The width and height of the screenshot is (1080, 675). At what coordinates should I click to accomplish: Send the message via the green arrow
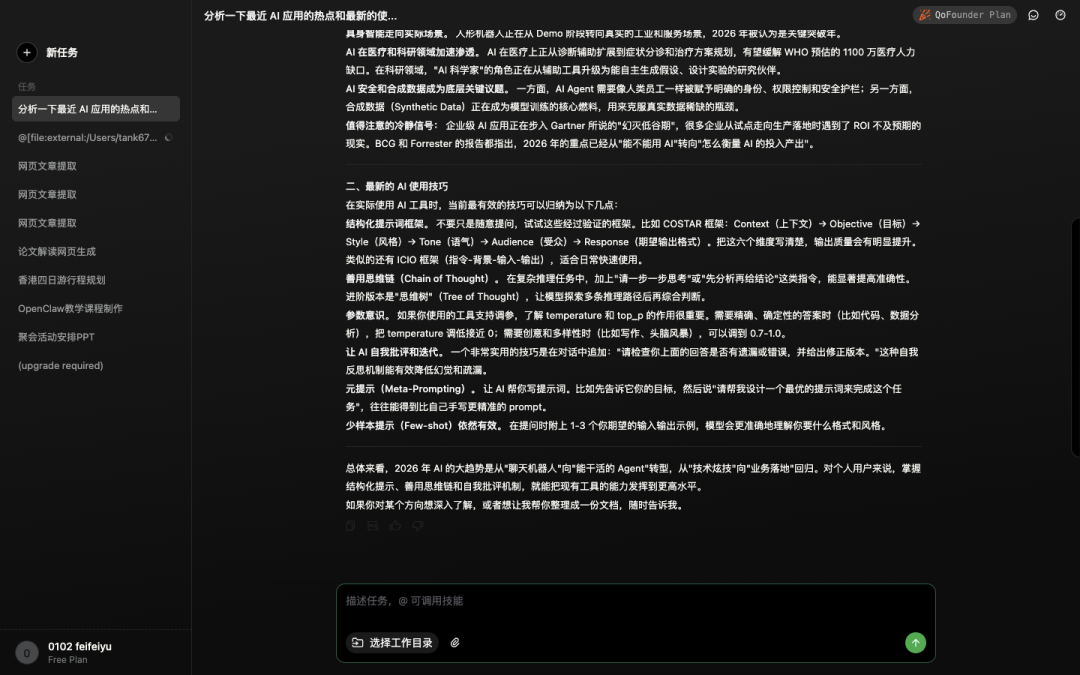pyautogui.click(x=915, y=643)
